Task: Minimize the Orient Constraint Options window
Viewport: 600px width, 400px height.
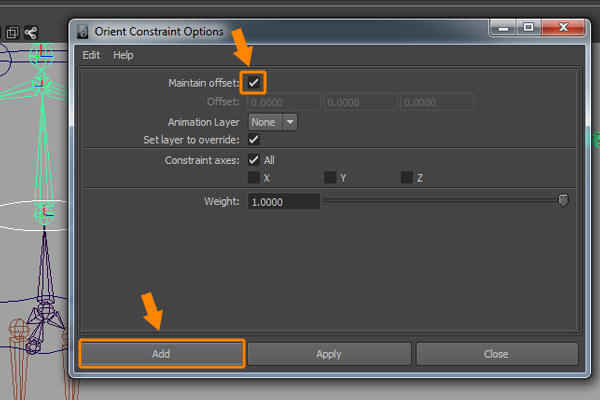Action: [504, 28]
